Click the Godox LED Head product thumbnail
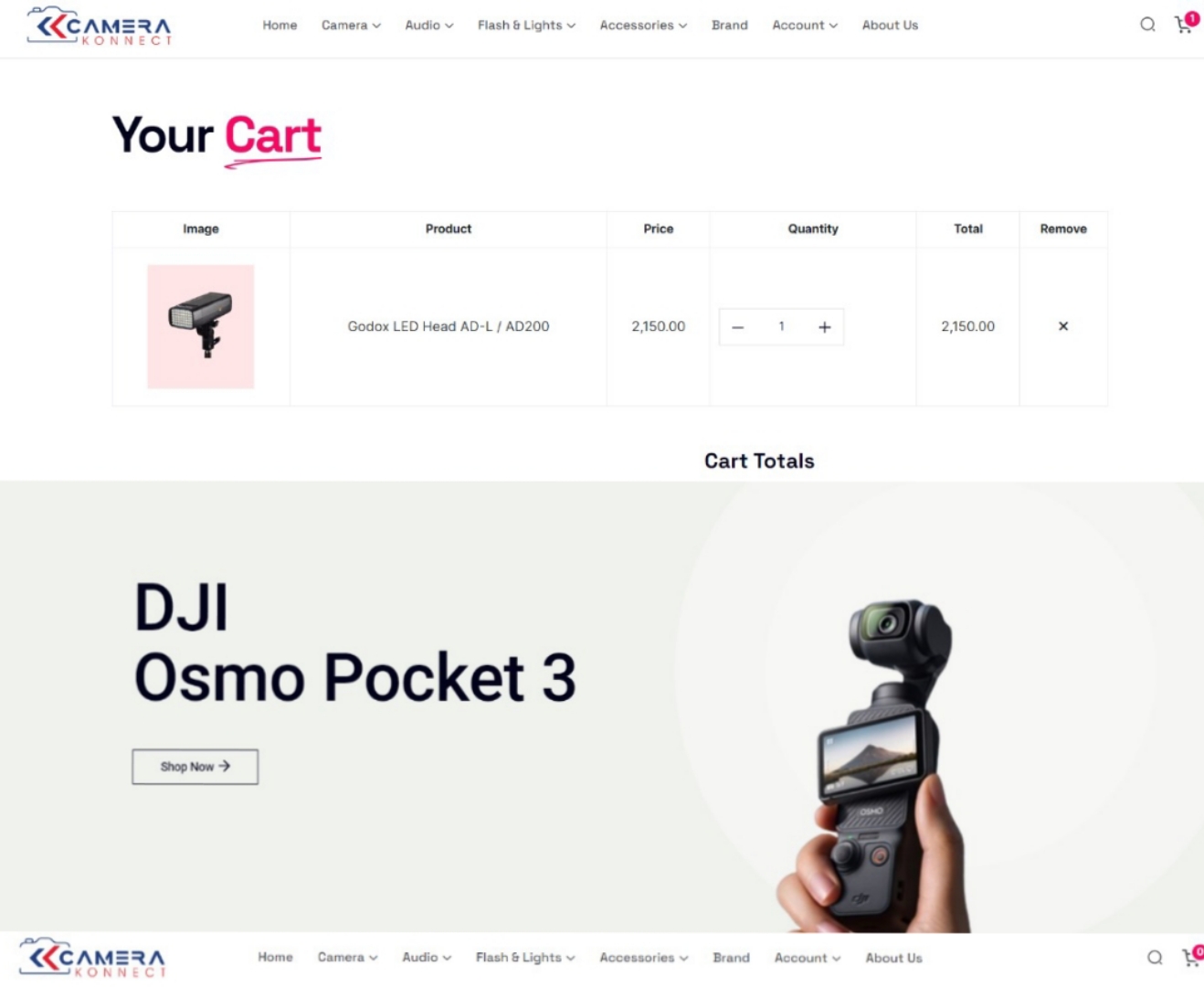 (x=201, y=327)
